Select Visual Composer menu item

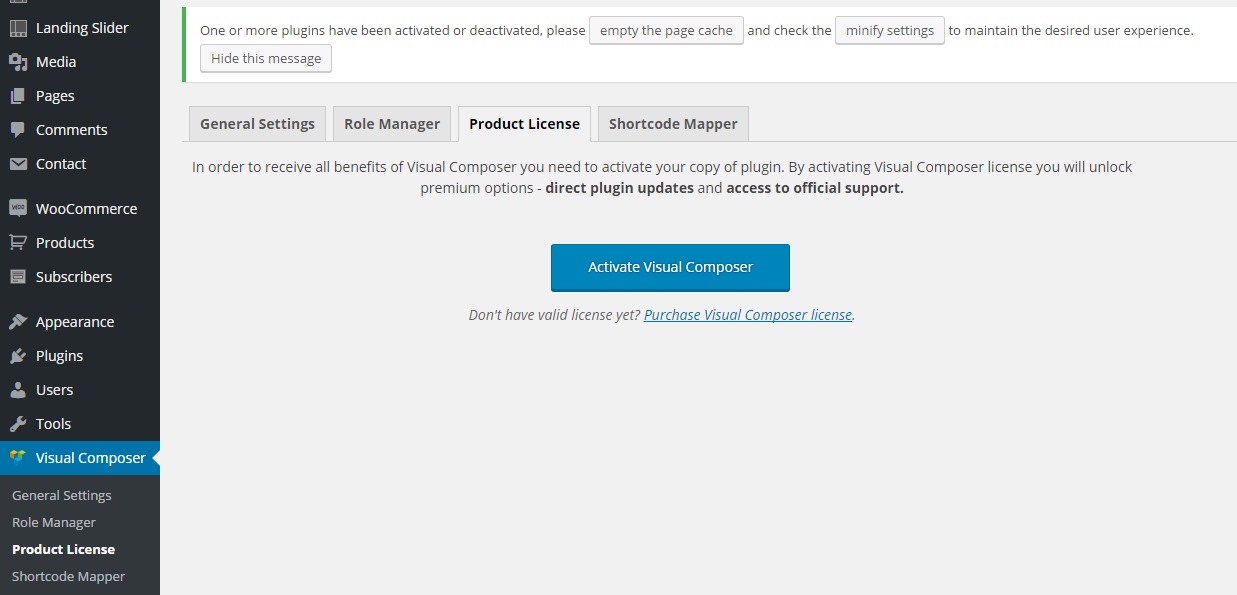click(x=80, y=458)
